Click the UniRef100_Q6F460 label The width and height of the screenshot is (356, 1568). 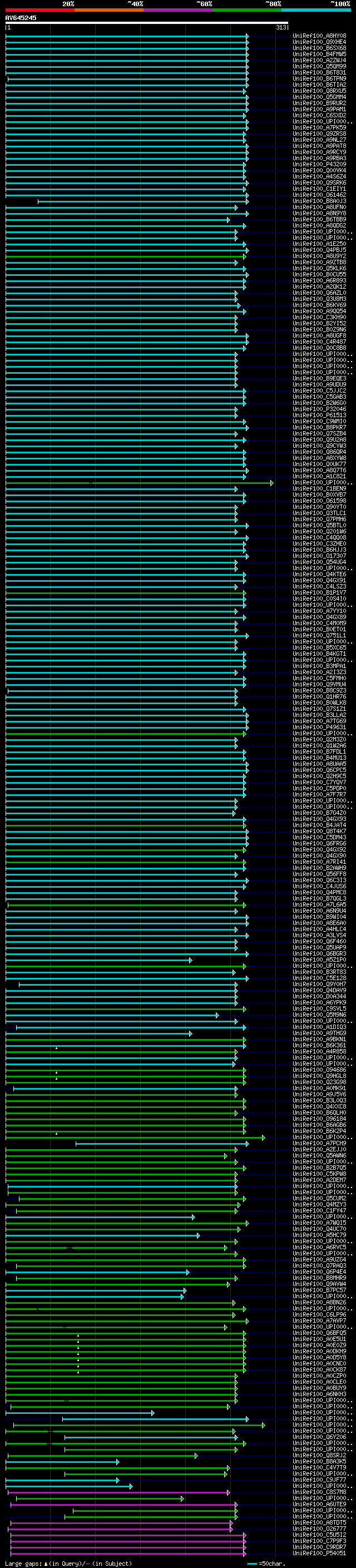(319, 942)
